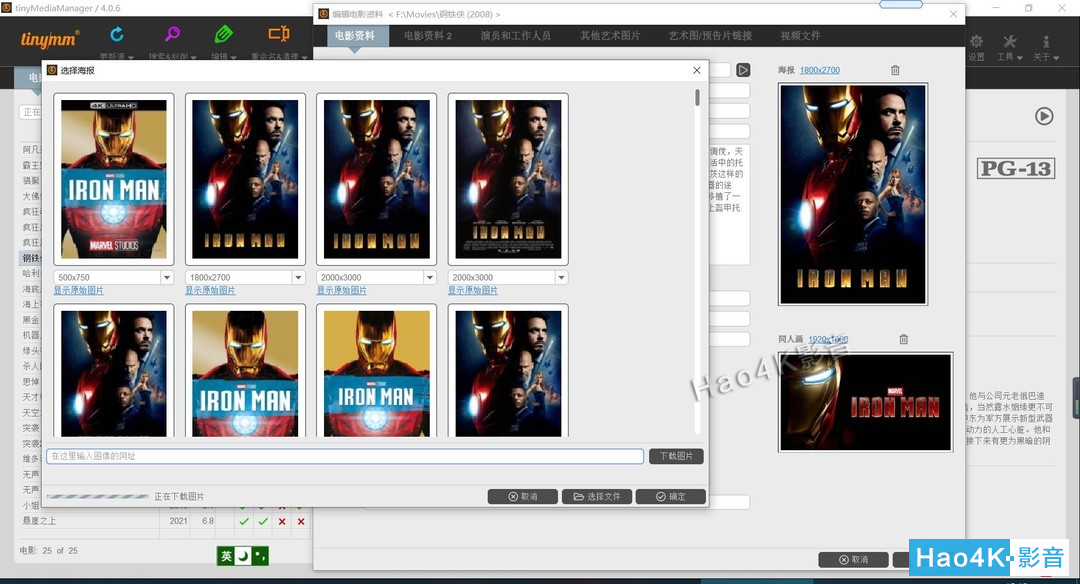
Task: Click the green pencil edit icon
Action: 223,34
